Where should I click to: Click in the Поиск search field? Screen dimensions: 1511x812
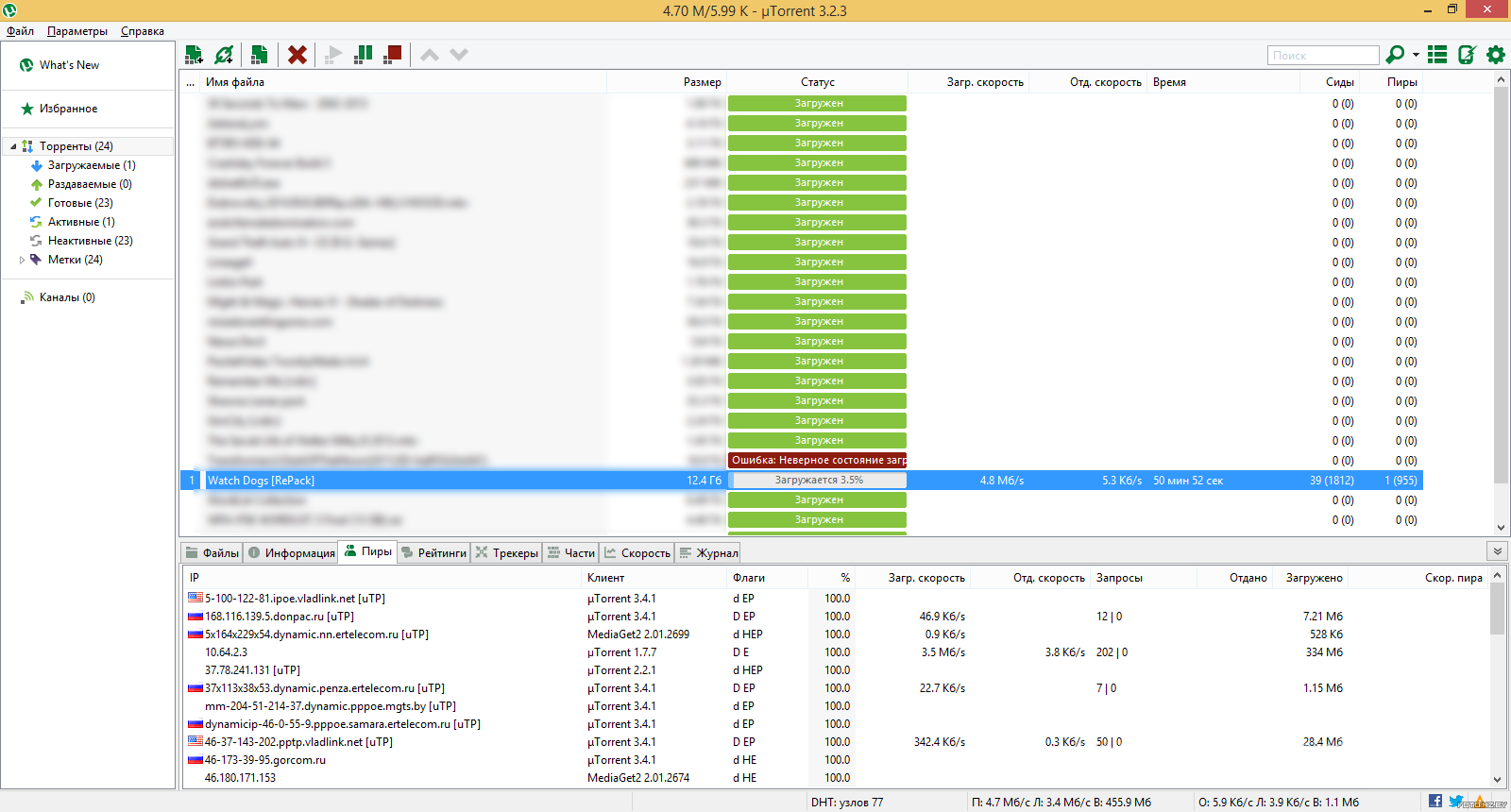click(x=1323, y=56)
